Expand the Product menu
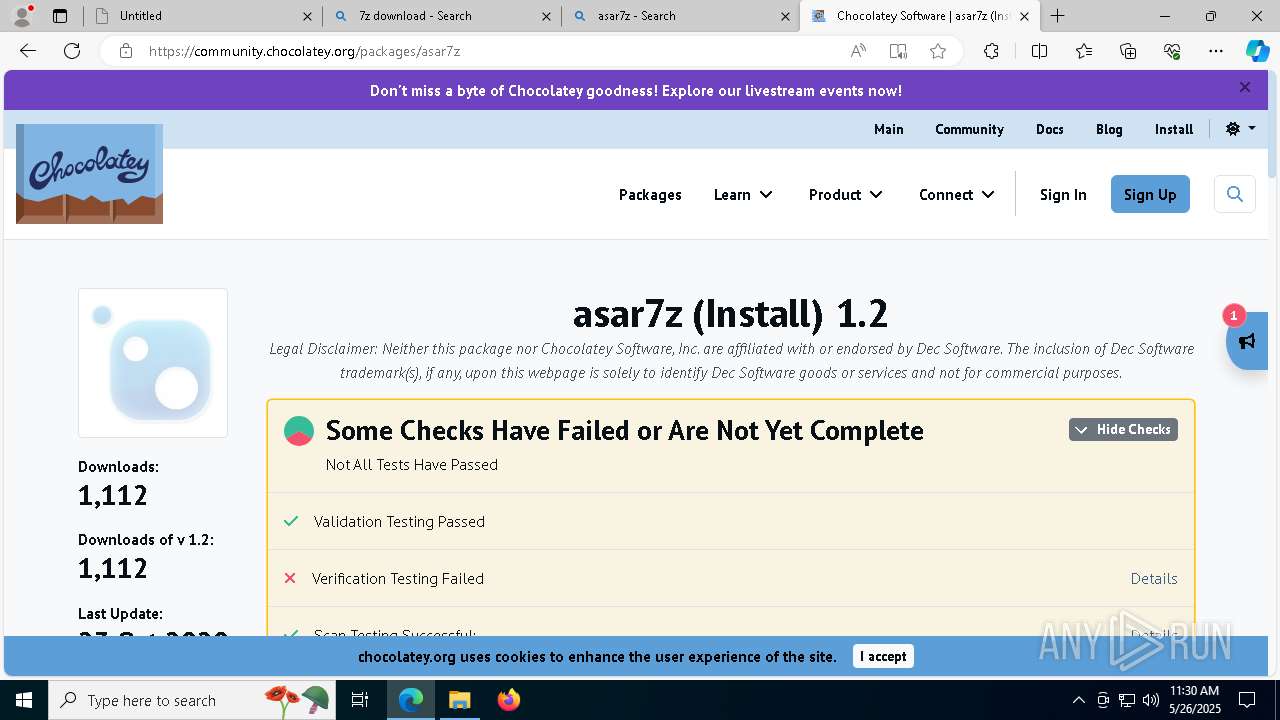1280x720 pixels. tap(845, 195)
